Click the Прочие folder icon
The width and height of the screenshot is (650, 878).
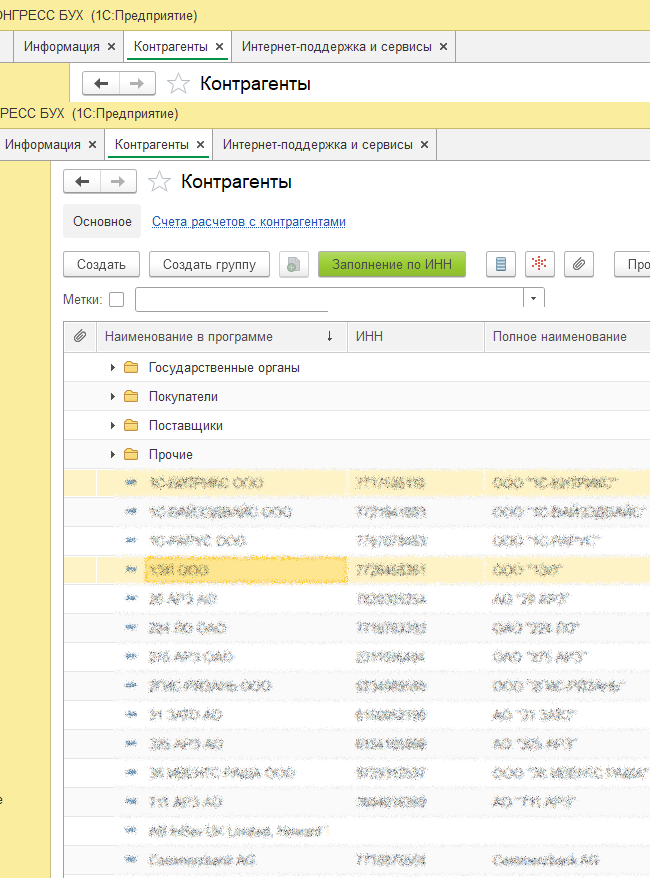coord(131,454)
